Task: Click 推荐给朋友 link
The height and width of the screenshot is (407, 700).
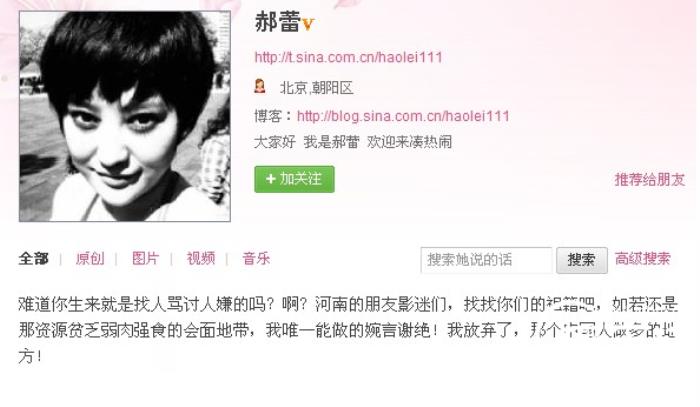Action: point(649,179)
